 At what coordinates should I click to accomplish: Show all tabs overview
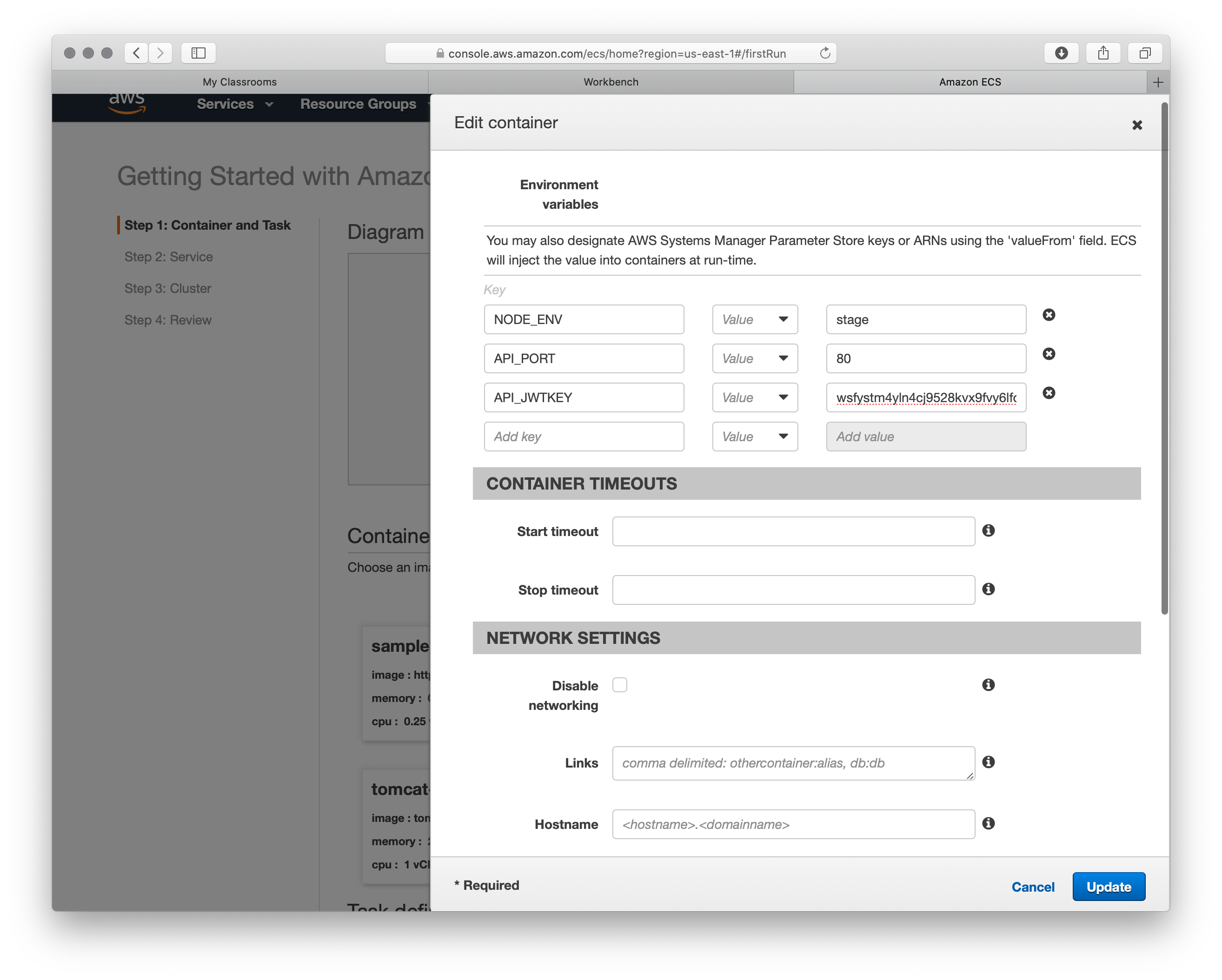[x=1145, y=53]
